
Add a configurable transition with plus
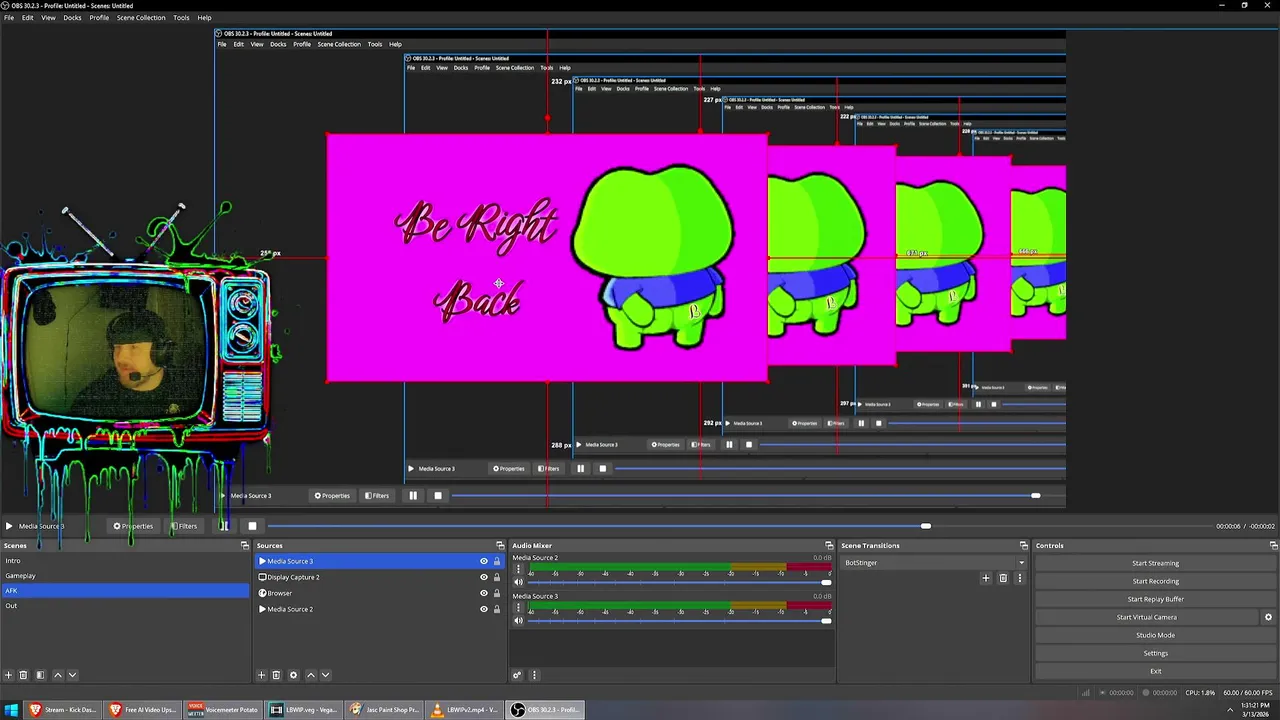pos(985,578)
